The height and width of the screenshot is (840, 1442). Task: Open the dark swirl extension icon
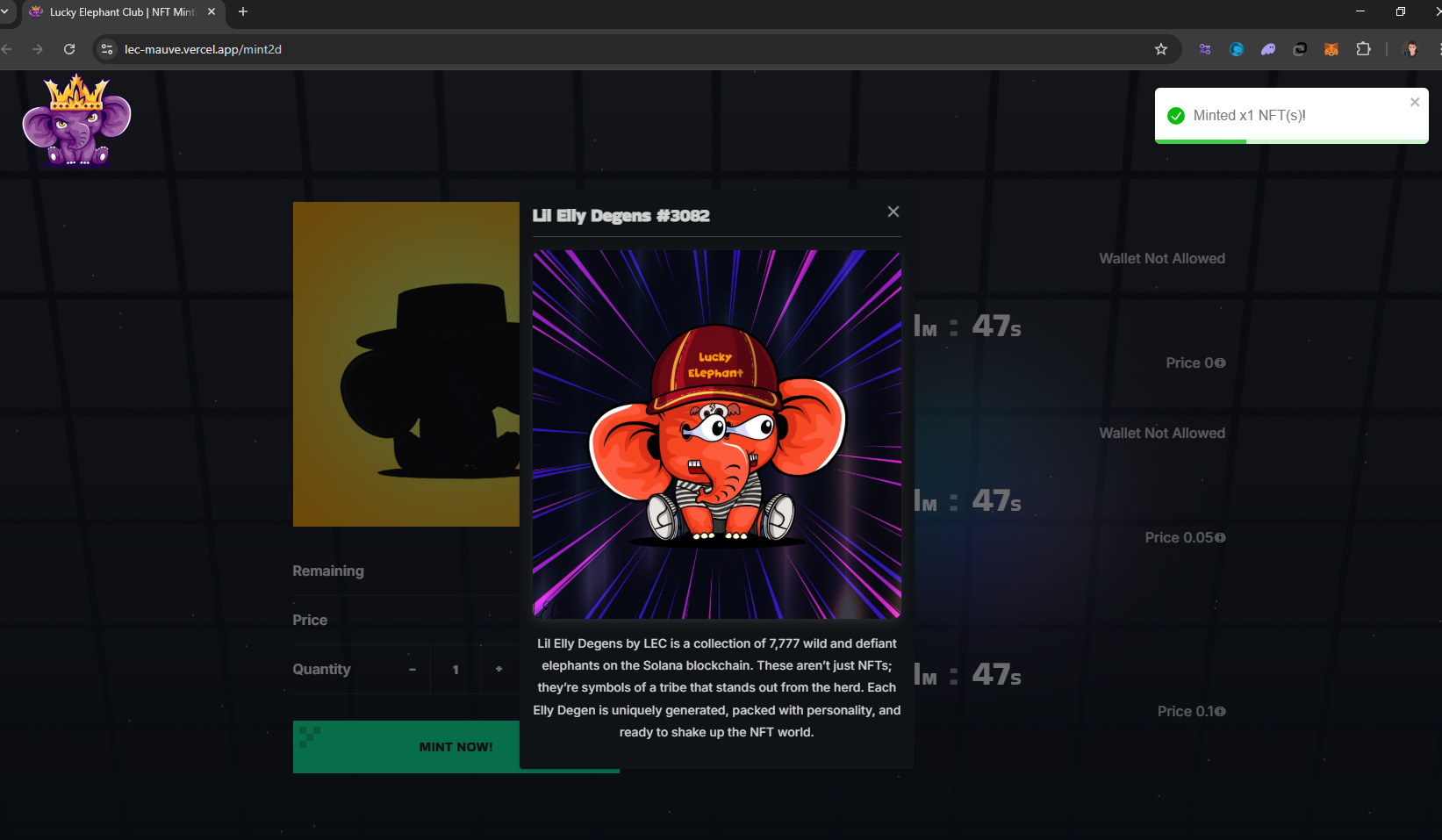tap(1300, 49)
